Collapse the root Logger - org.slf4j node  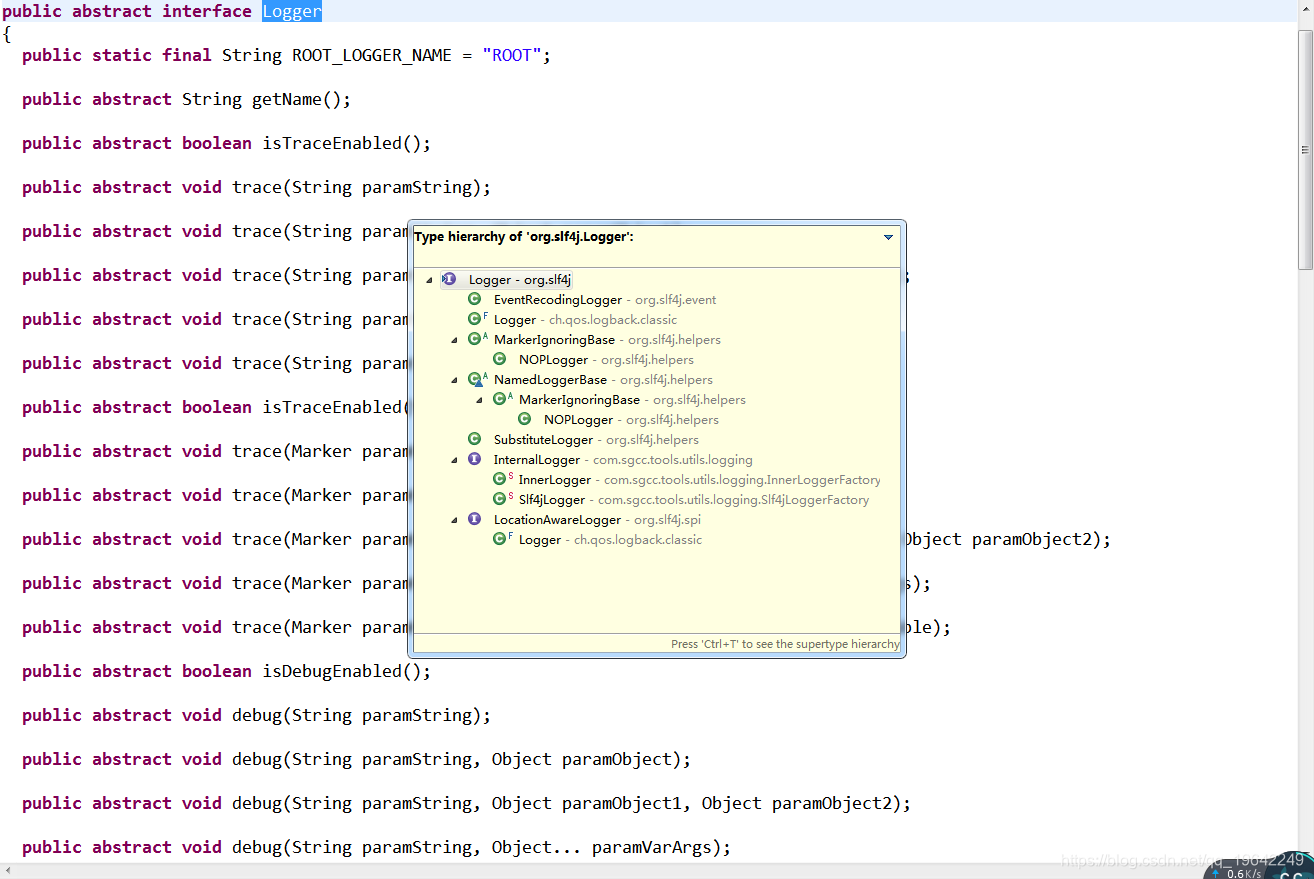[x=429, y=280]
